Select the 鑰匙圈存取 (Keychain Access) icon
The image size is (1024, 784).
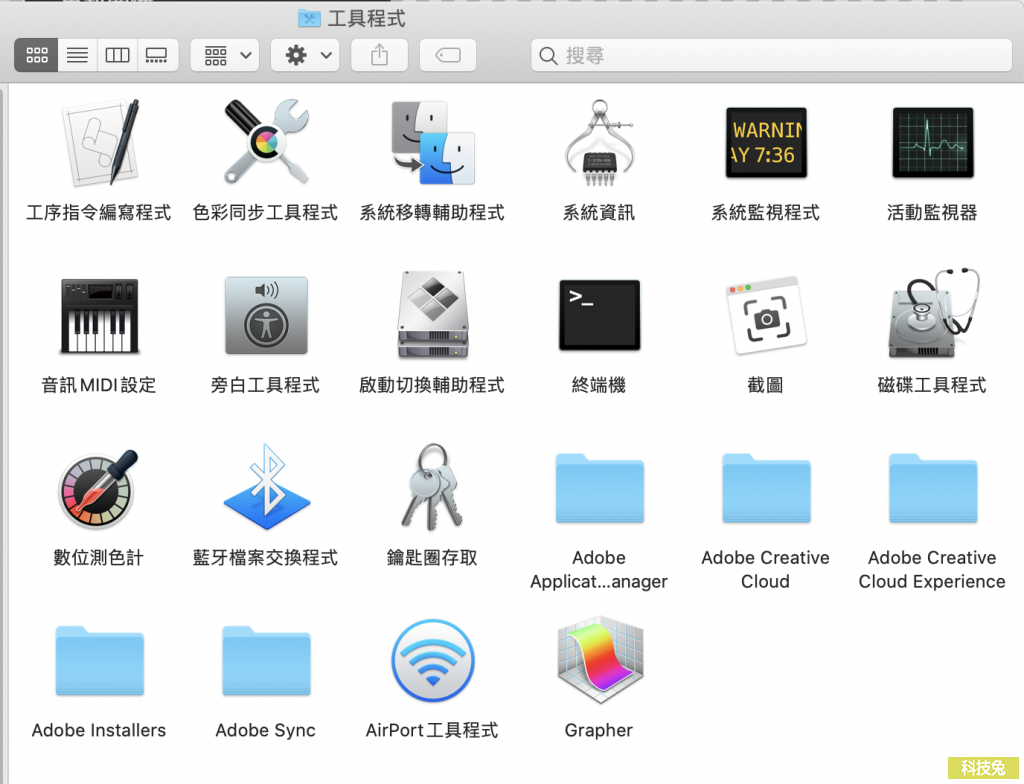click(x=432, y=487)
